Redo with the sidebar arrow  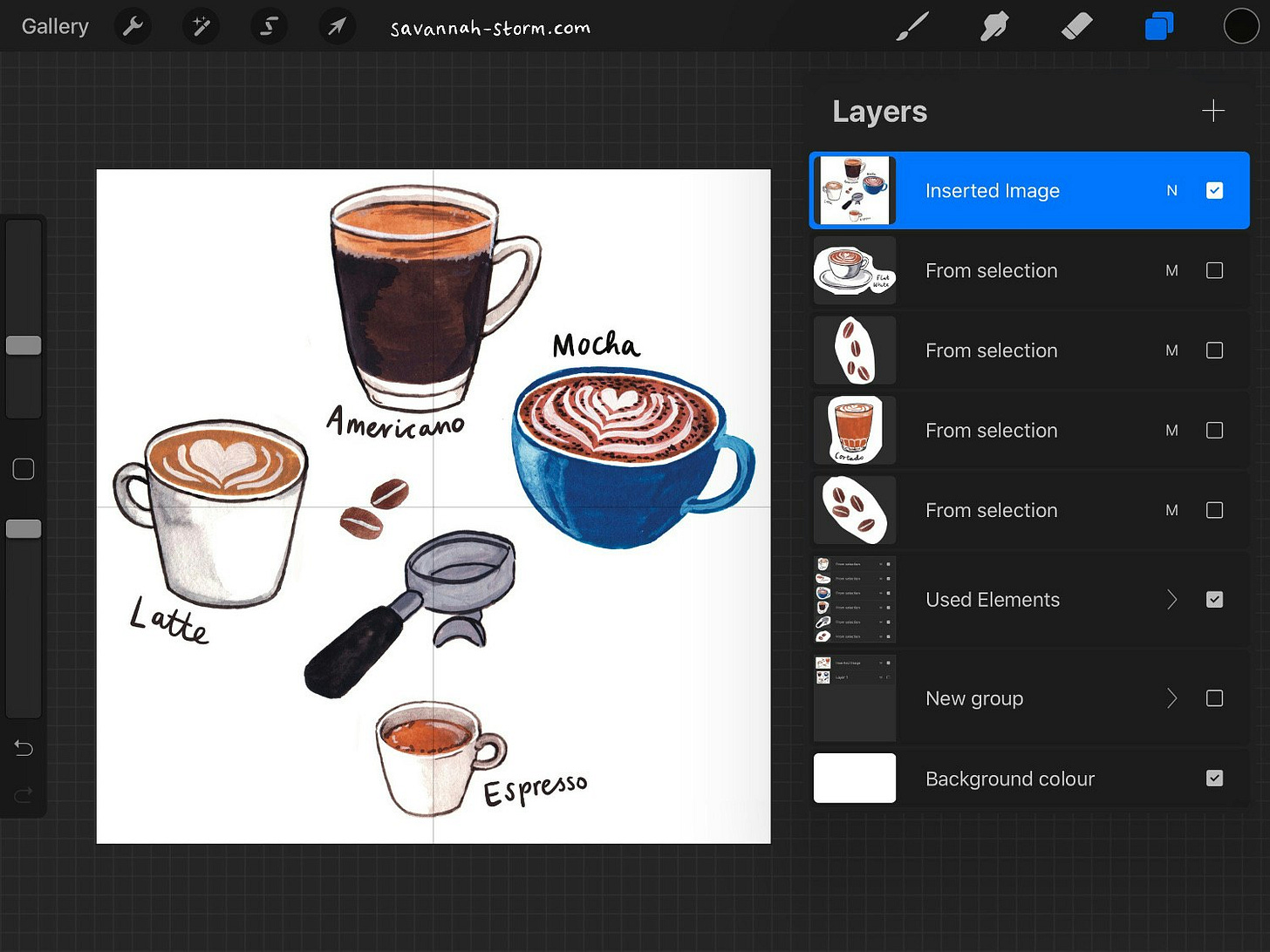(24, 794)
